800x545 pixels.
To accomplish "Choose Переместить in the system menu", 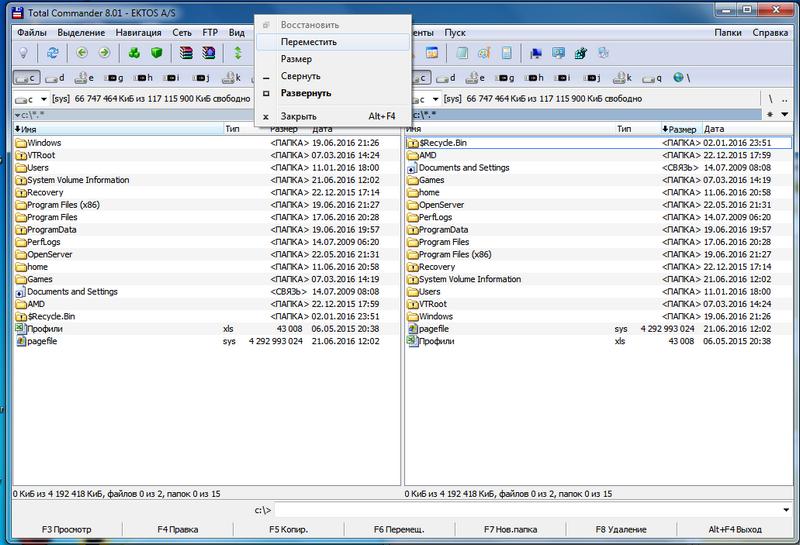I will (x=333, y=42).
